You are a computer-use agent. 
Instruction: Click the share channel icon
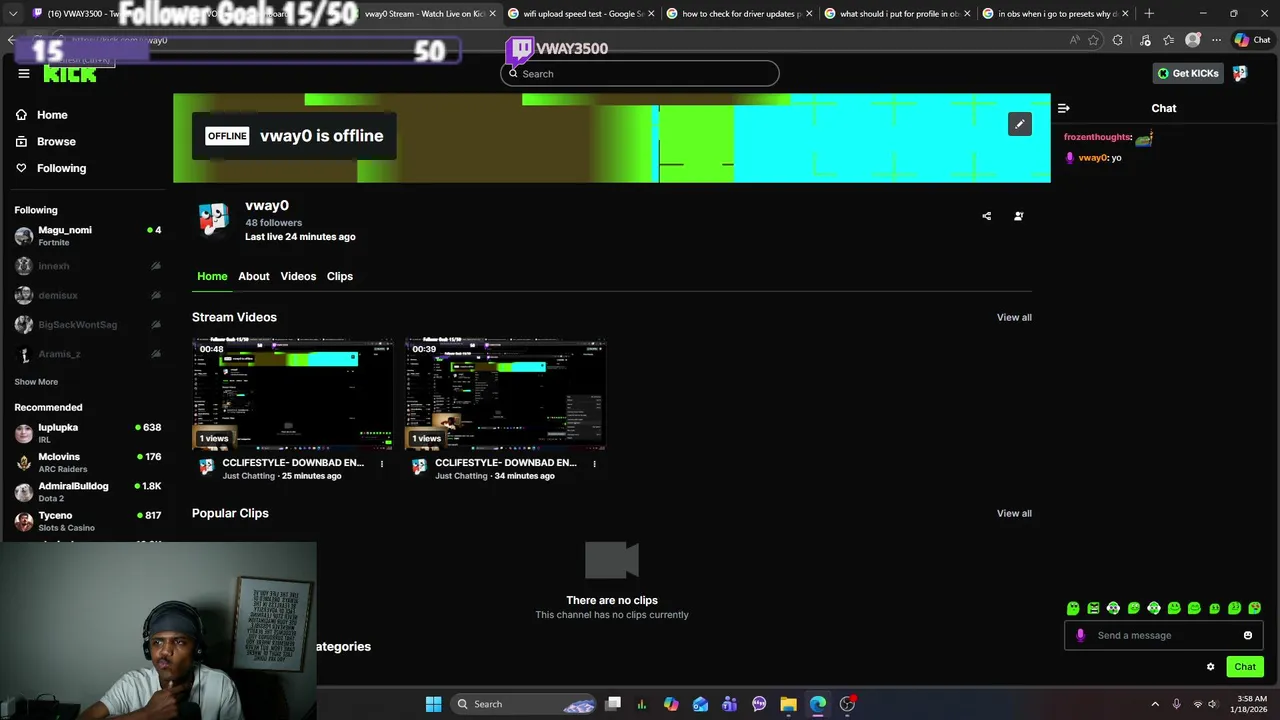click(x=987, y=216)
